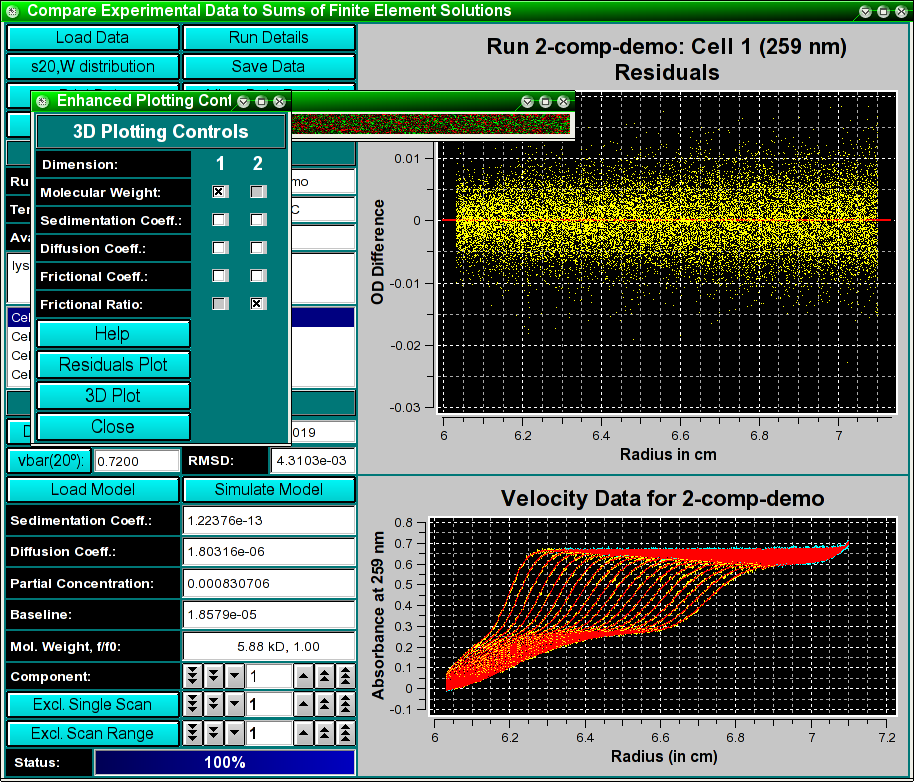Screen dimensions: 914x782
Task: Click Enhanced Plotting Control window menu icon
Action: 42,101
